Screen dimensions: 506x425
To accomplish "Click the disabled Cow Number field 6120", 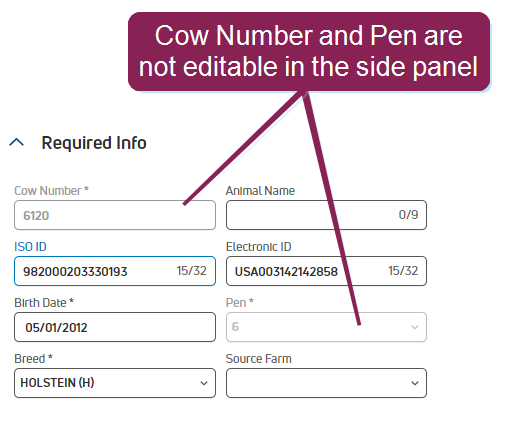I will [x=115, y=215].
